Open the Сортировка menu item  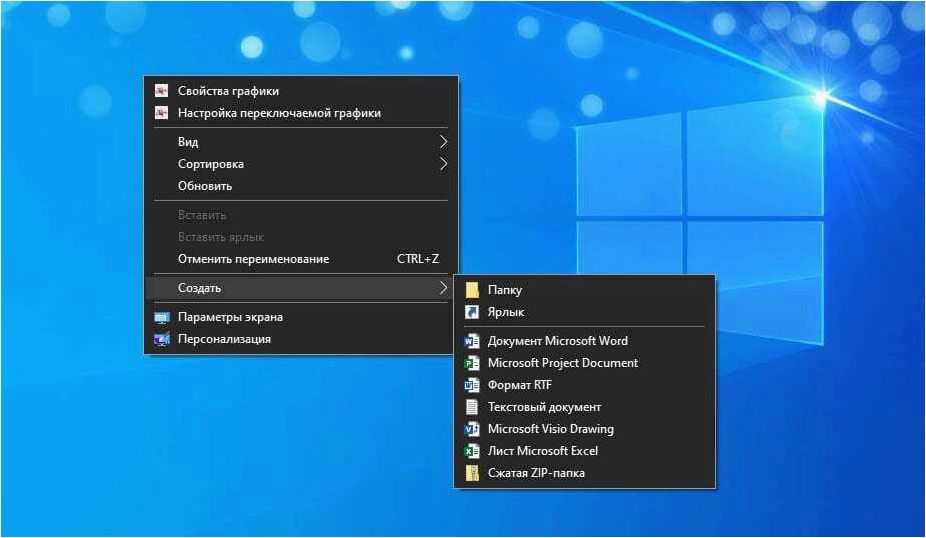pyautogui.click(x=301, y=164)
